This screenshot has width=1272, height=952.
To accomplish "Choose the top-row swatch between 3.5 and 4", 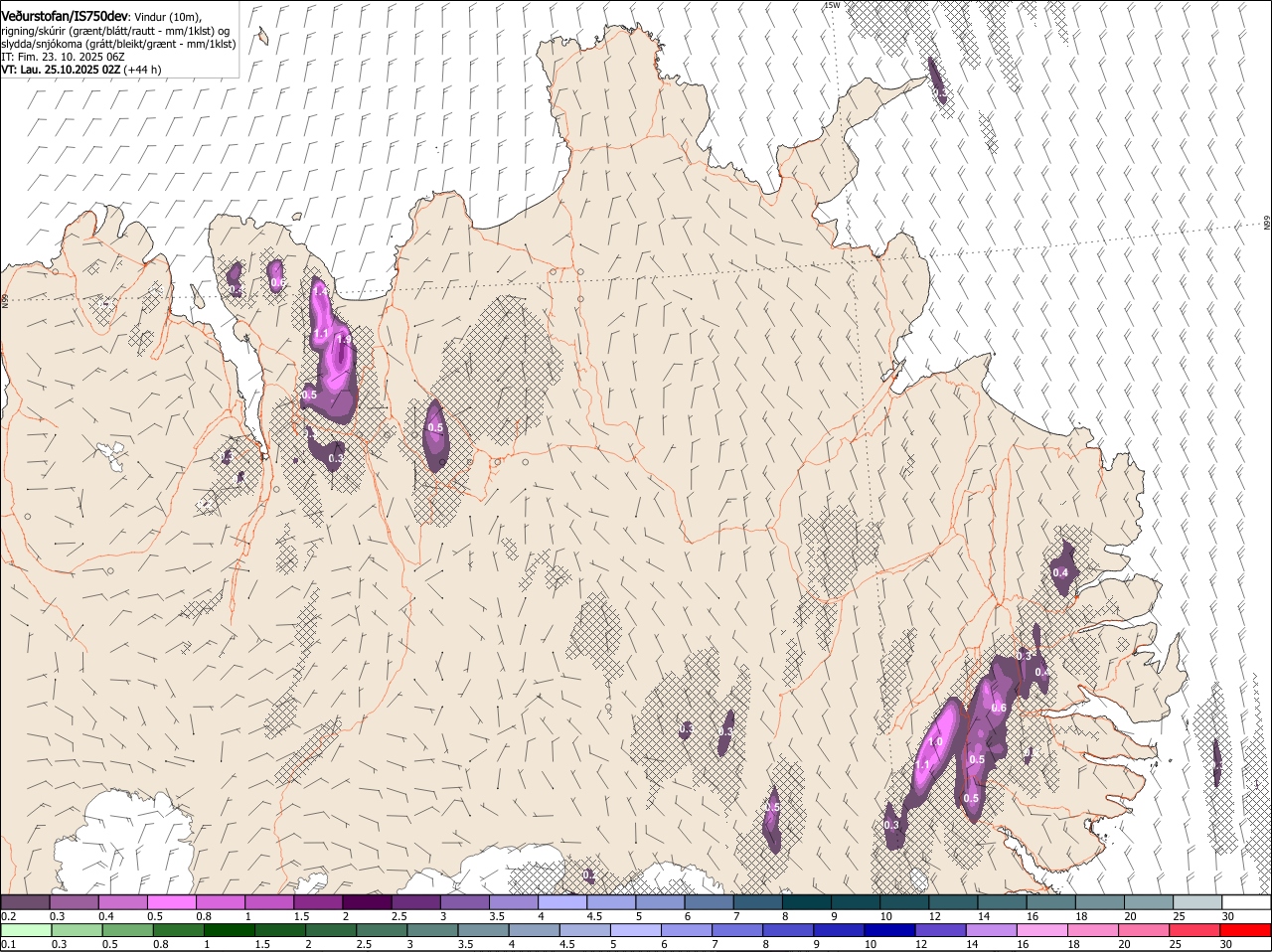I will (x=513, y=901).
